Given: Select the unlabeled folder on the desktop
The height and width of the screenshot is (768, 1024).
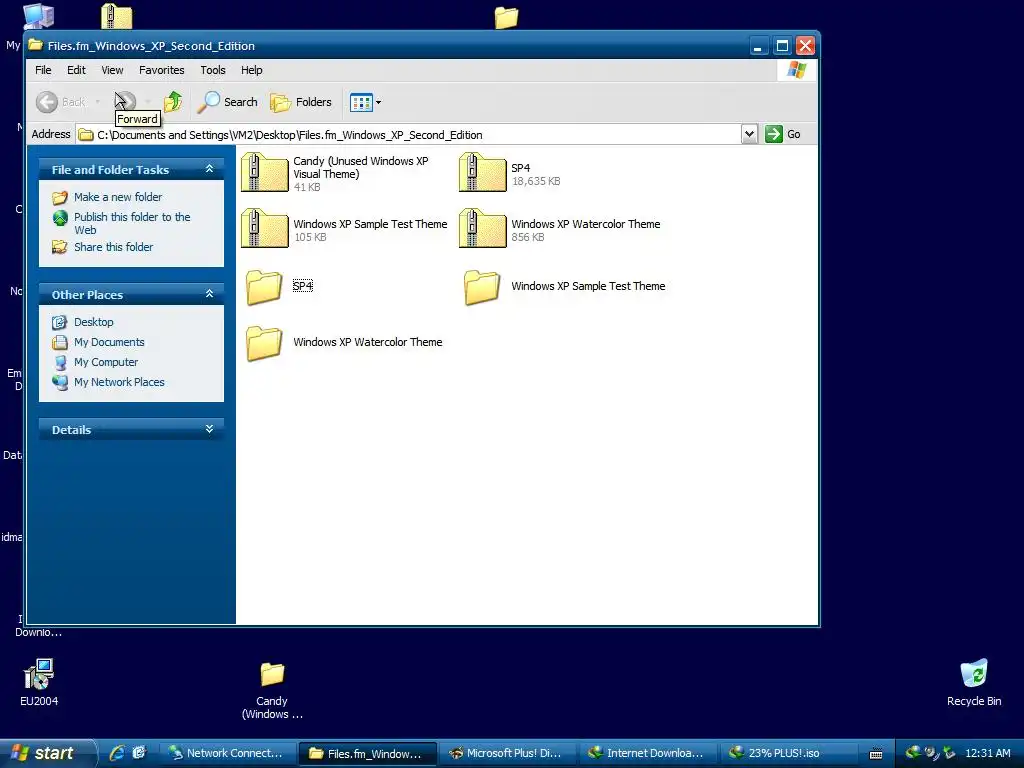Looking at the screenshot, I should pyautogui.click(x=506, y=17).
